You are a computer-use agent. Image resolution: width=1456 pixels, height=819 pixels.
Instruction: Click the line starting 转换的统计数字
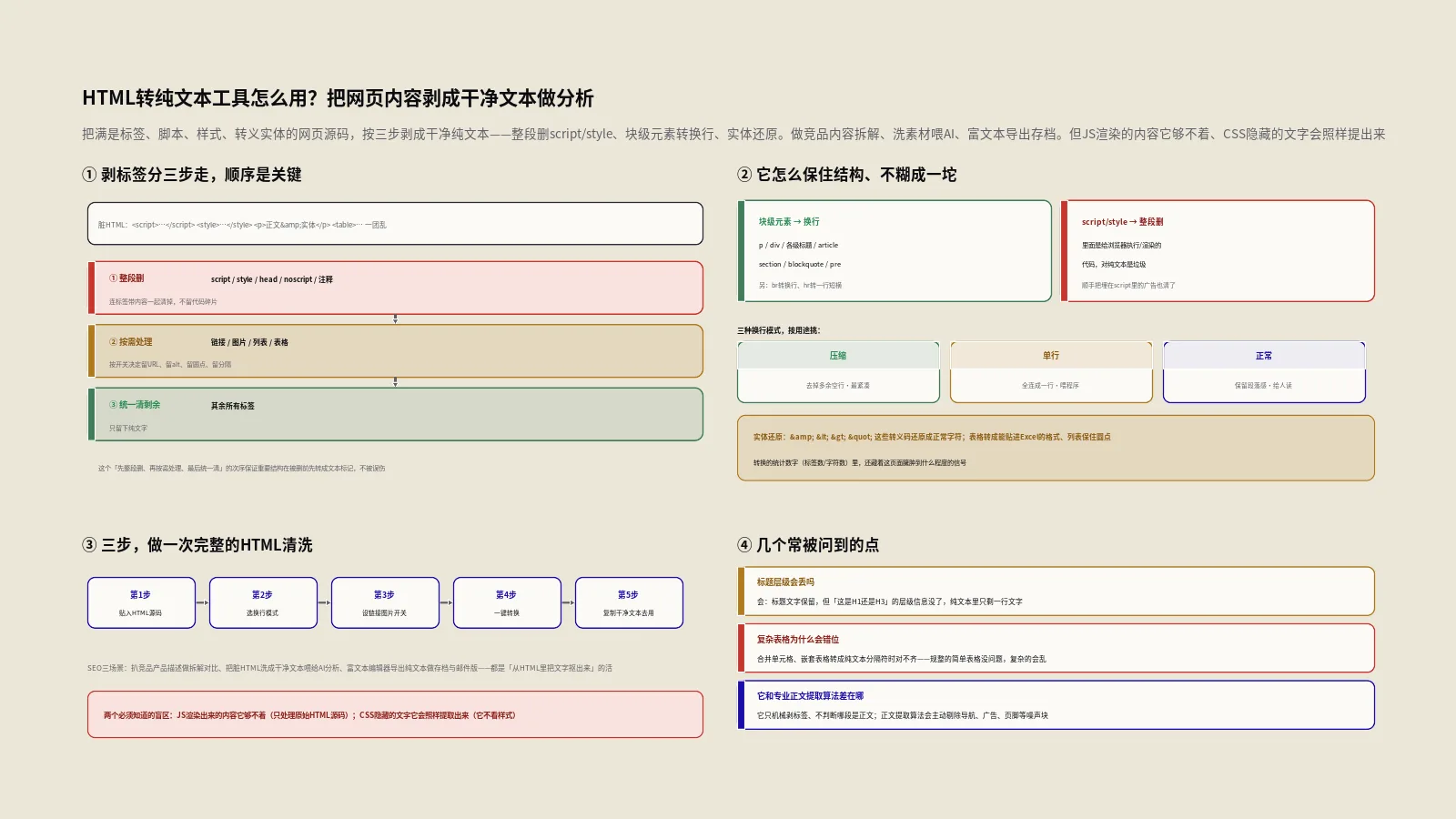pyautogui.click(x=860, y=463)
